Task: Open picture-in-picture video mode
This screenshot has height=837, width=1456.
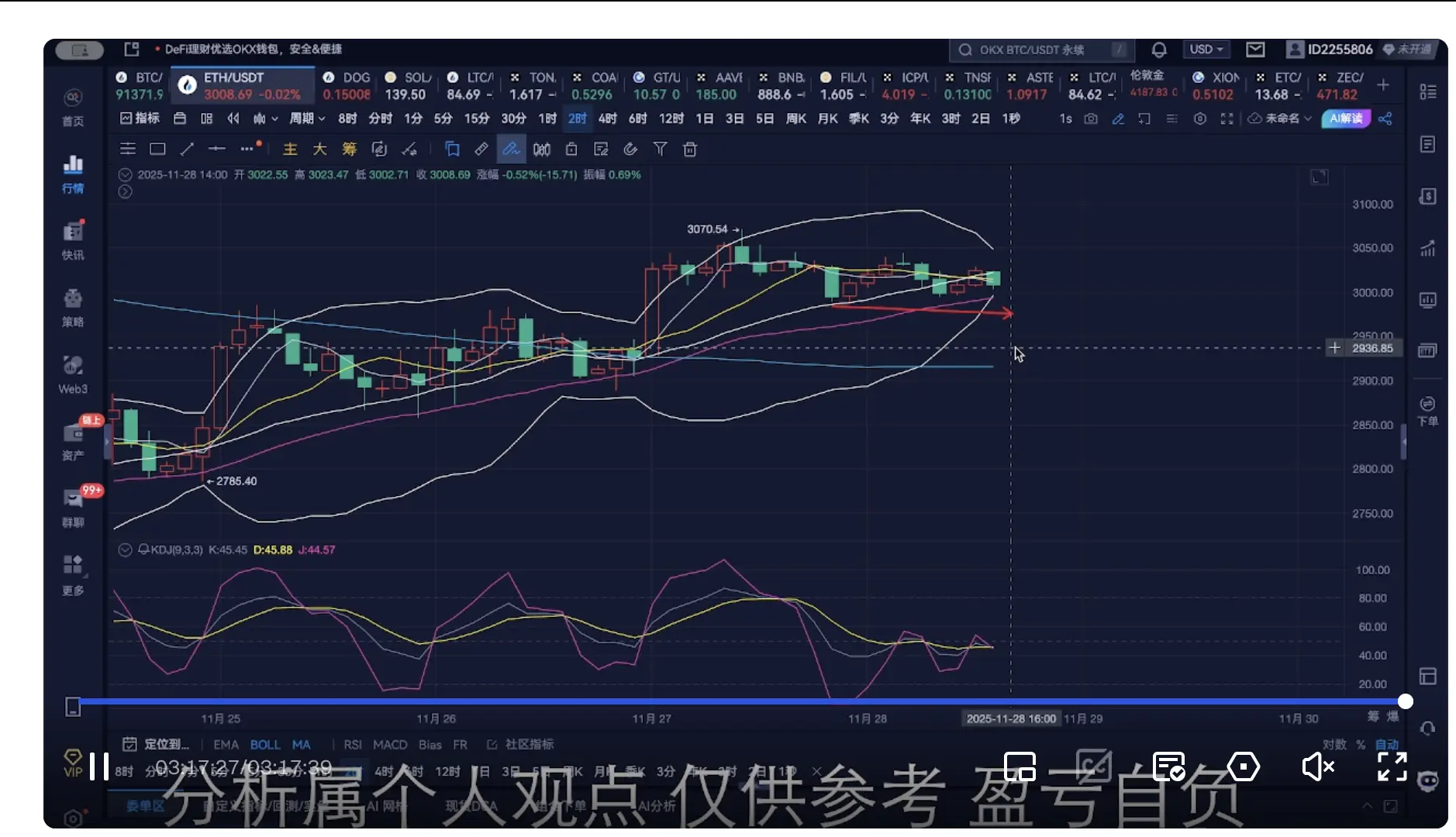Action: tap(1020, 766)
